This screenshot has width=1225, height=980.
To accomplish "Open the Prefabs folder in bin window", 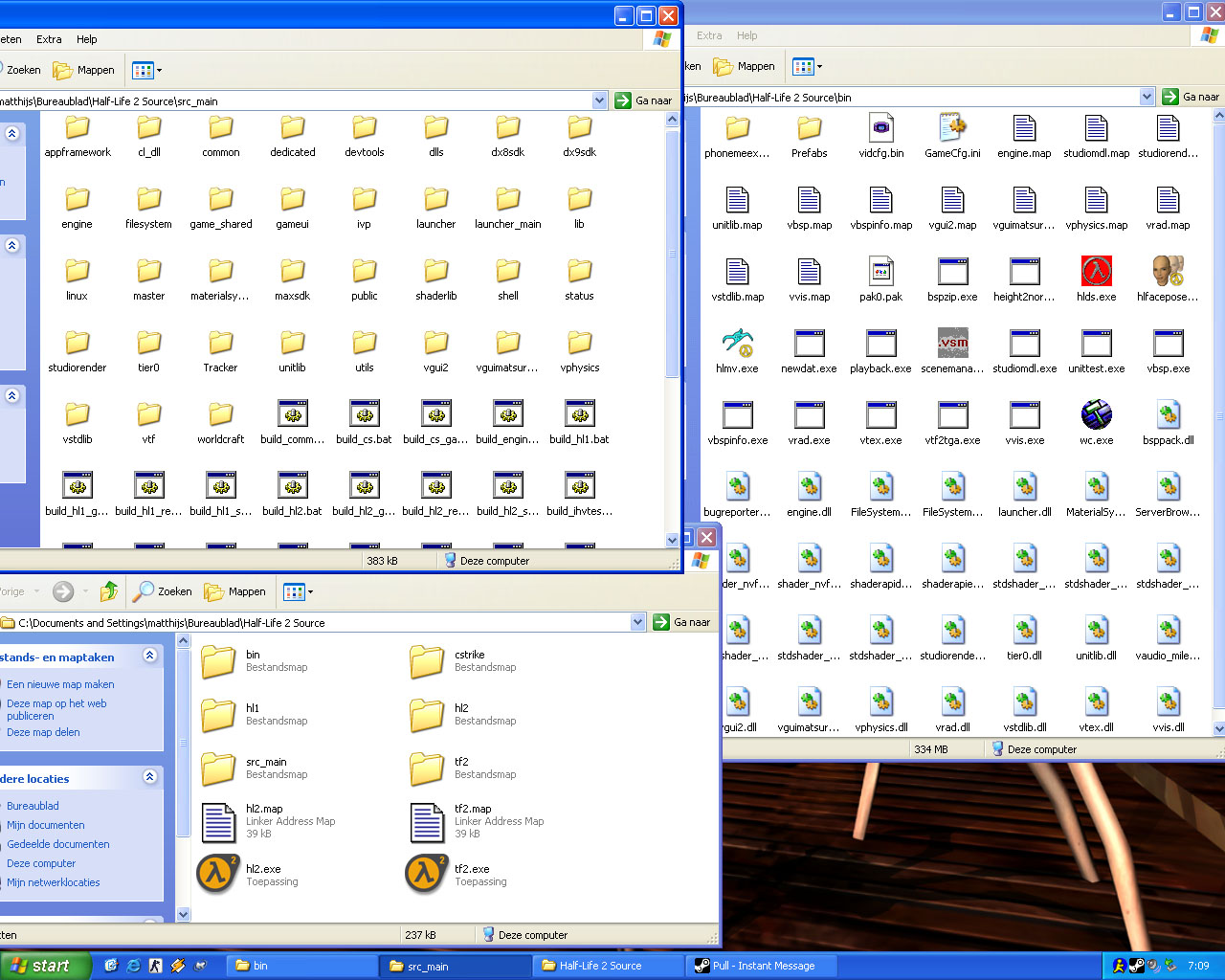I will click(809, 128).
